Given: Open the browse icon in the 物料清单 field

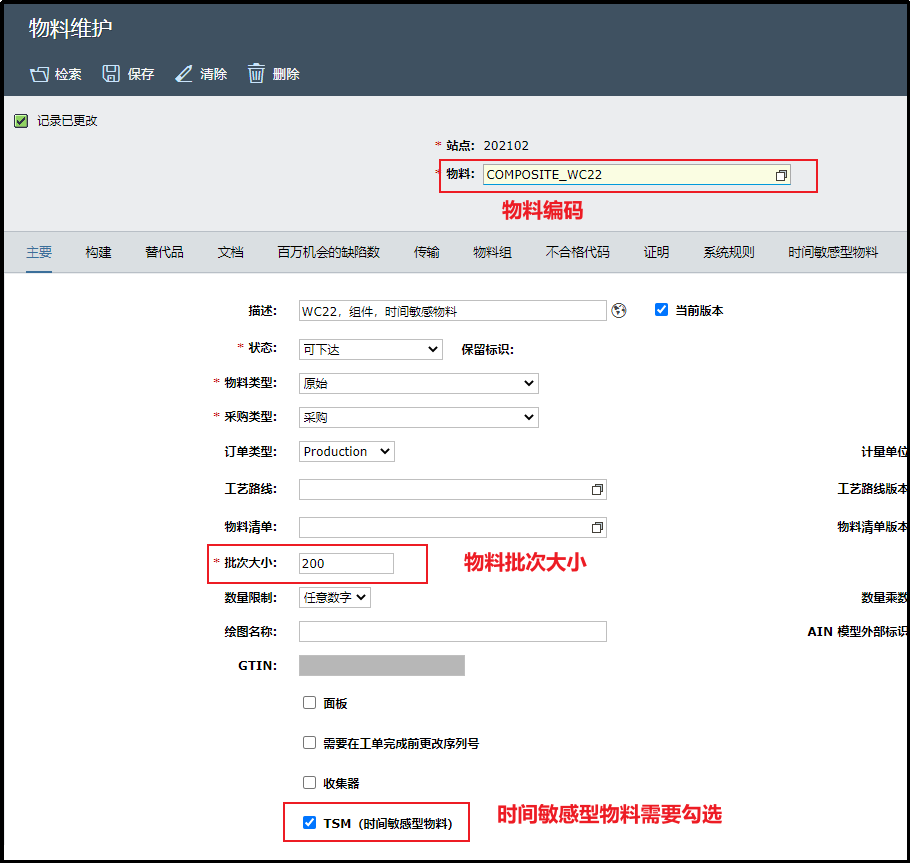Looking at the screenshot, I should (x=597, y=528).
